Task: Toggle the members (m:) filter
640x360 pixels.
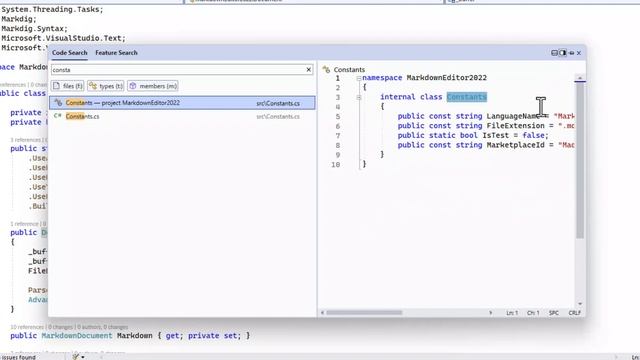Action: pos(153,86)
